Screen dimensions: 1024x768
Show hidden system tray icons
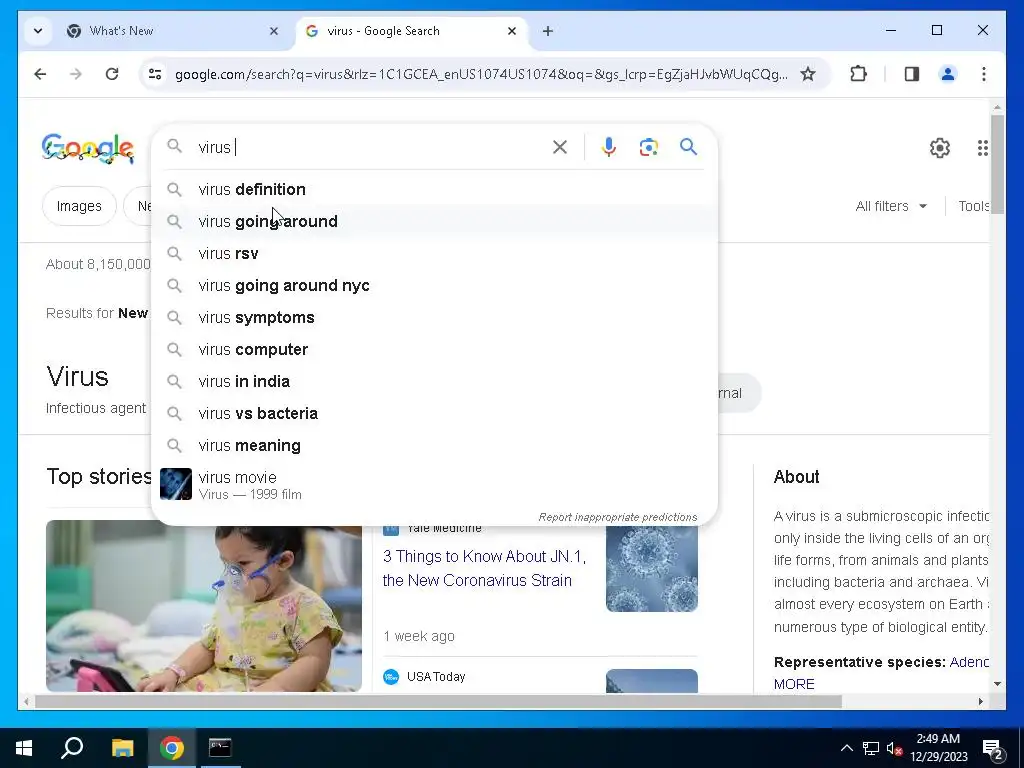tap(846, 748)
